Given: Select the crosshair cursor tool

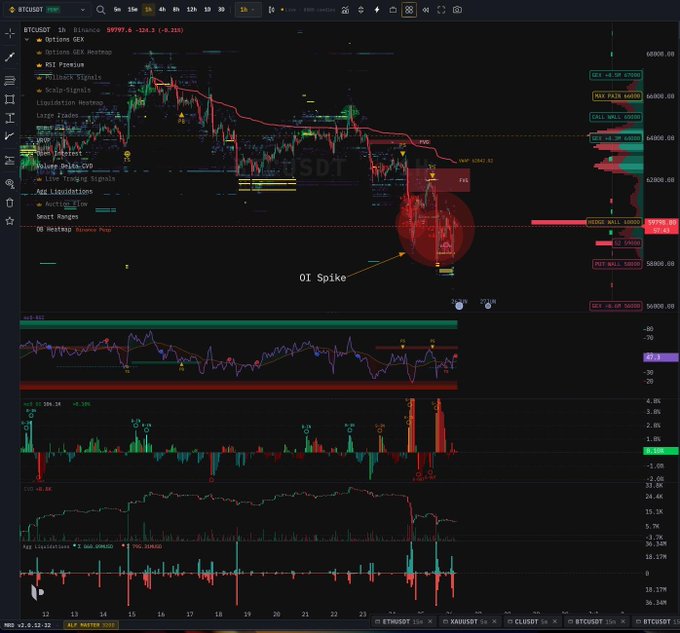Looking at the screenshot, I should (10, 33).
